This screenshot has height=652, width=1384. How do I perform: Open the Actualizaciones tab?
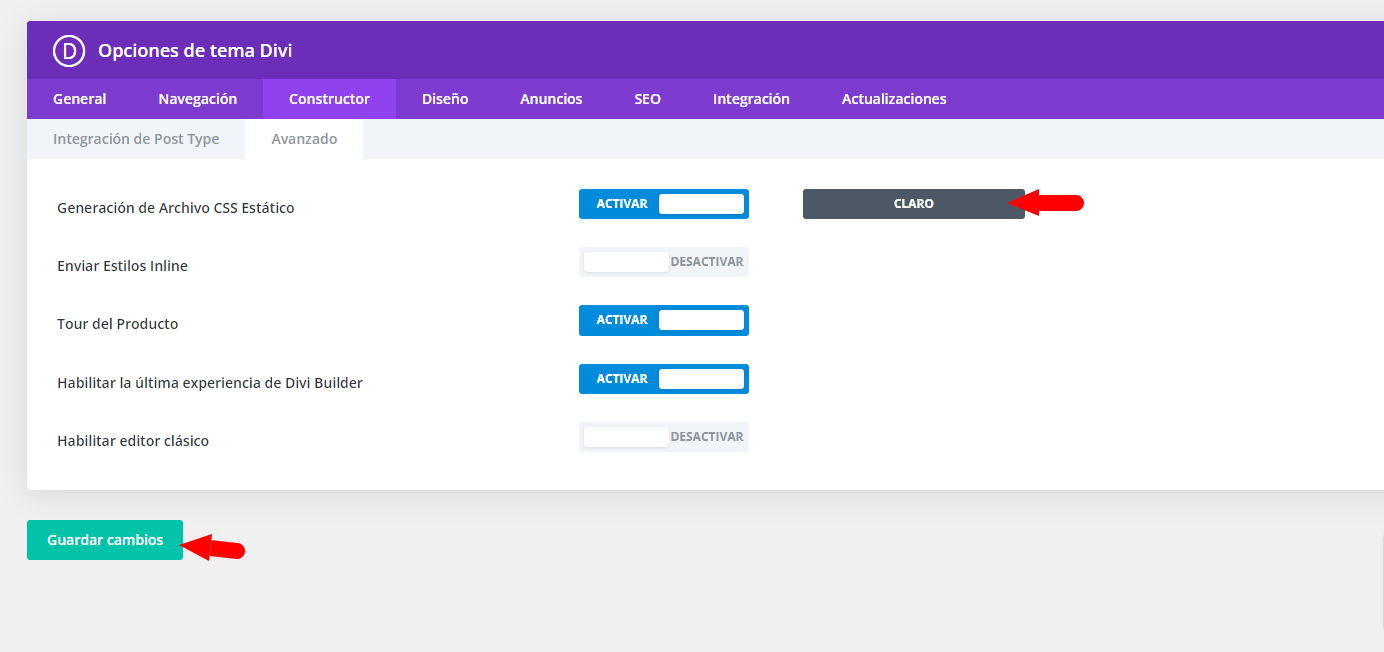click(894, 99)
